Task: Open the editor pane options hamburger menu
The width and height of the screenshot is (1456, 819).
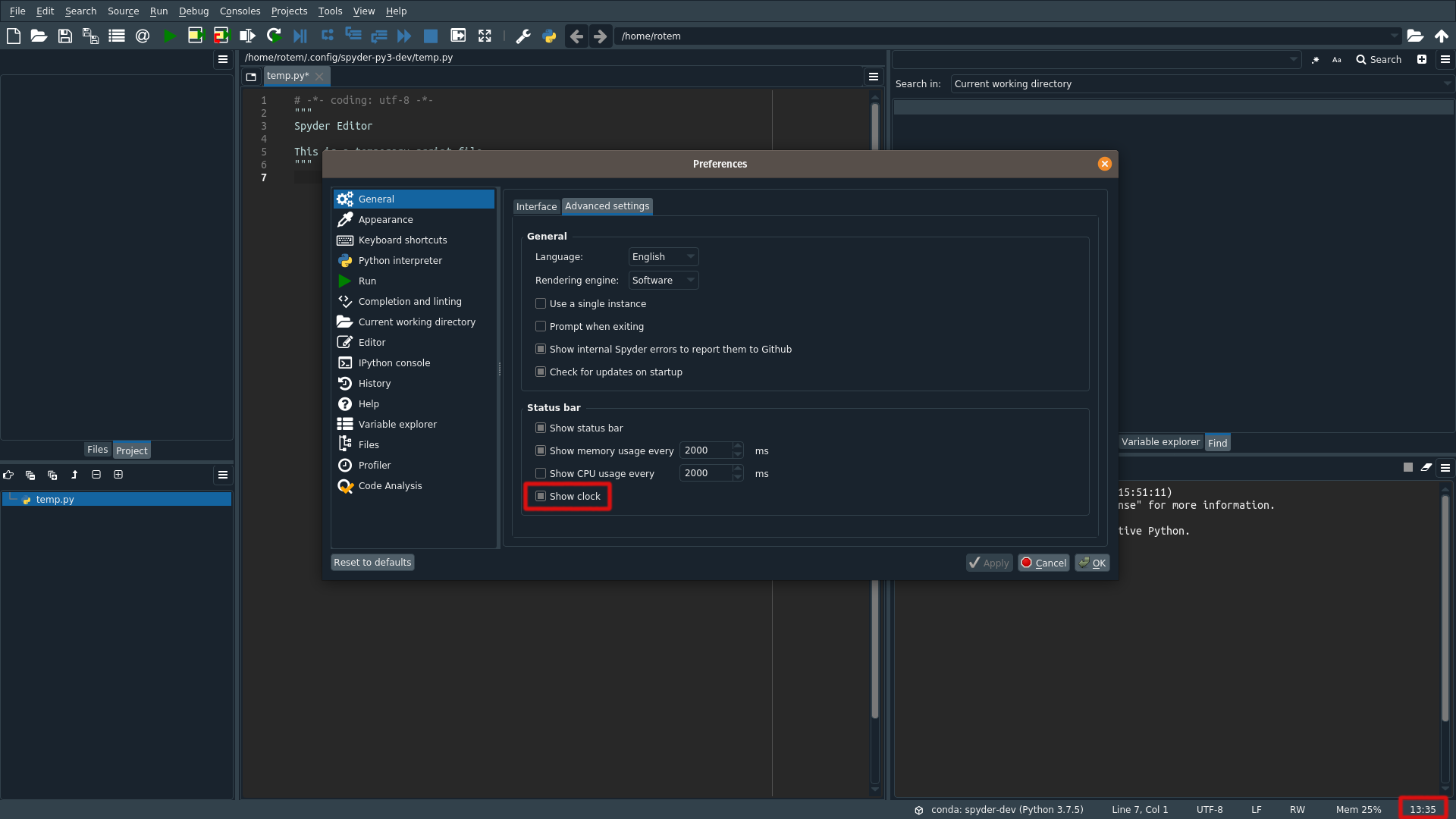Action: (873, 76)
